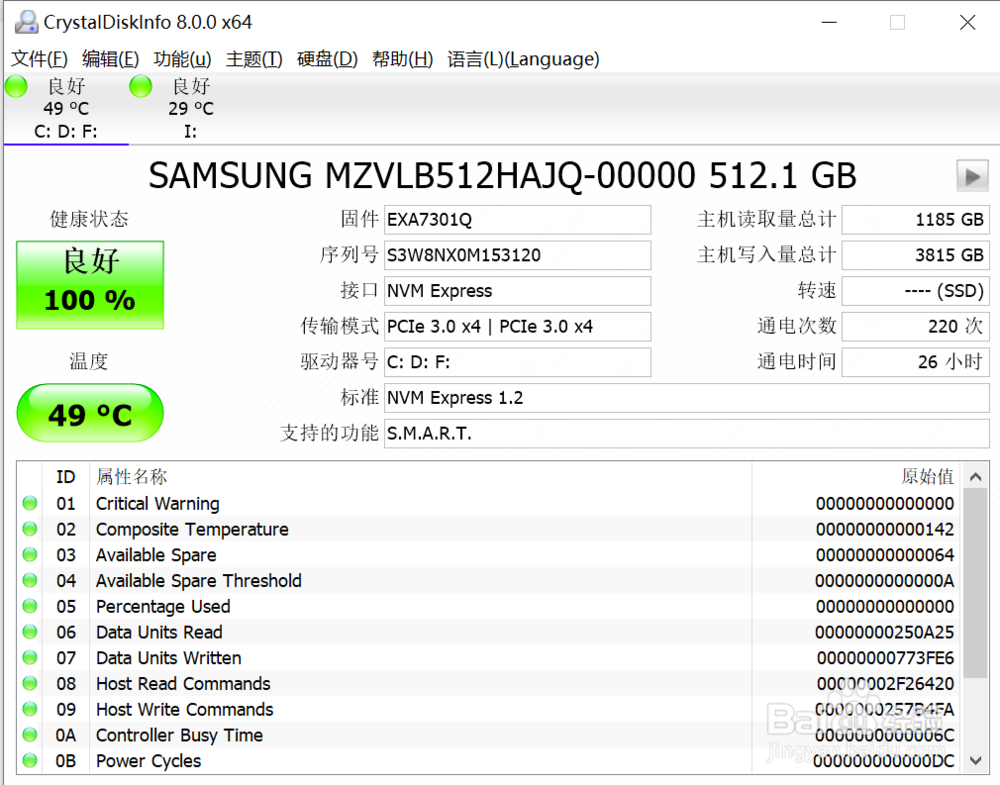Minimize the CrystalDiskInfo window
The width and height of the screenshot is (1000, 785).
pyautogui.click(x=829, y=23)
